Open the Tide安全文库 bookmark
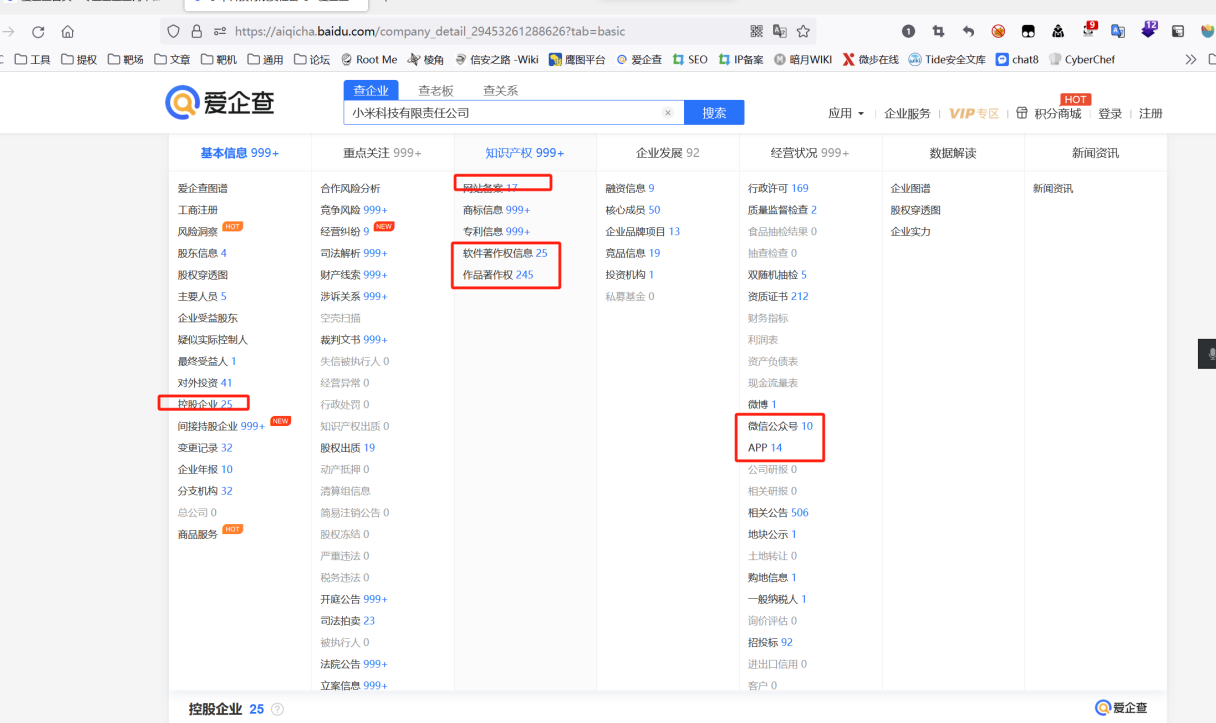Viewport: 1216px width, 723px height. pos(947,59)
